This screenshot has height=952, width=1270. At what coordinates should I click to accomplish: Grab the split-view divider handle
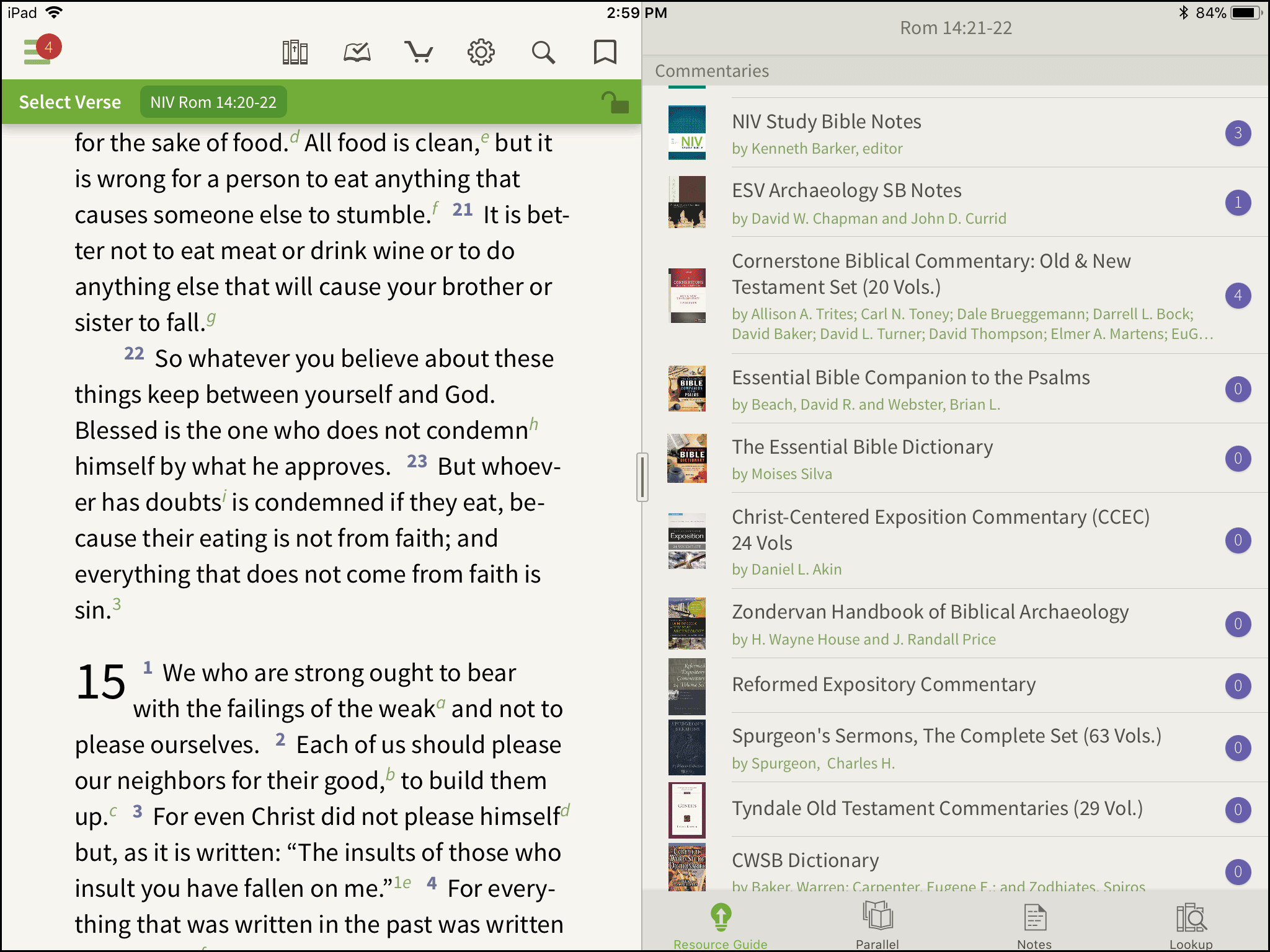pos(642,477)
